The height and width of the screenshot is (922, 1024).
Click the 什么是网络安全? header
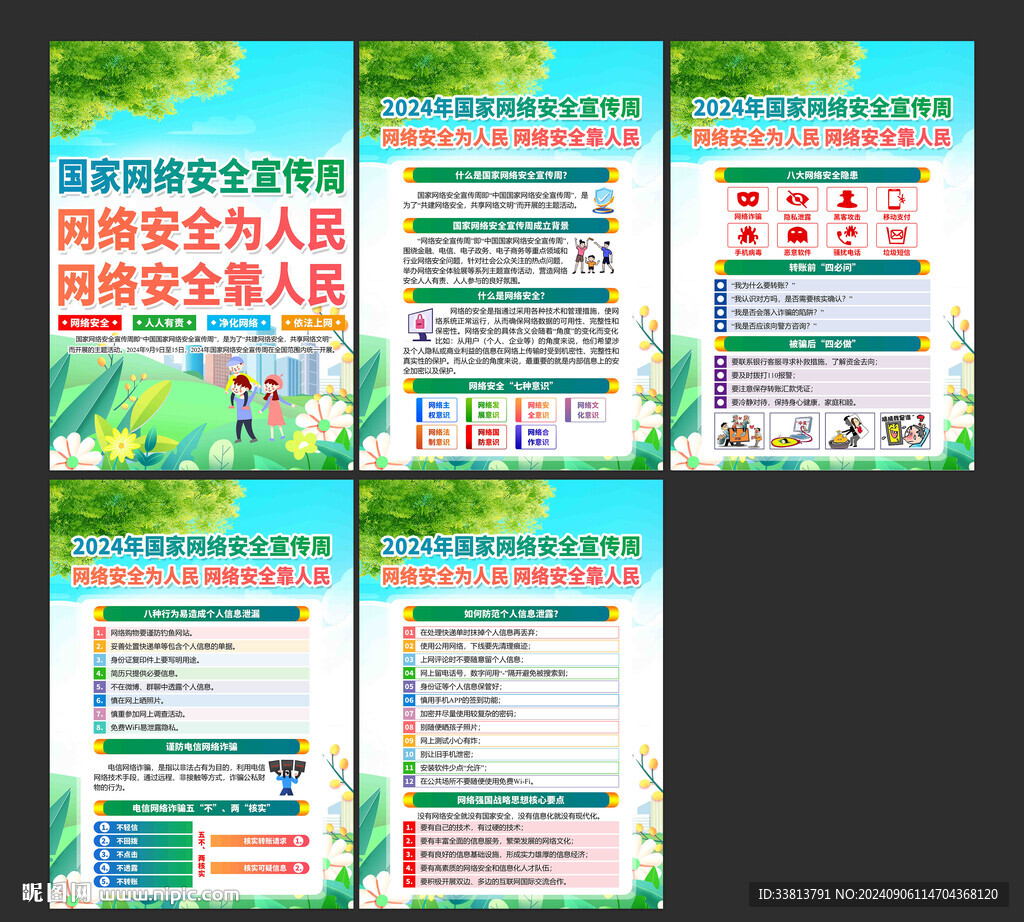coord(511,296)
